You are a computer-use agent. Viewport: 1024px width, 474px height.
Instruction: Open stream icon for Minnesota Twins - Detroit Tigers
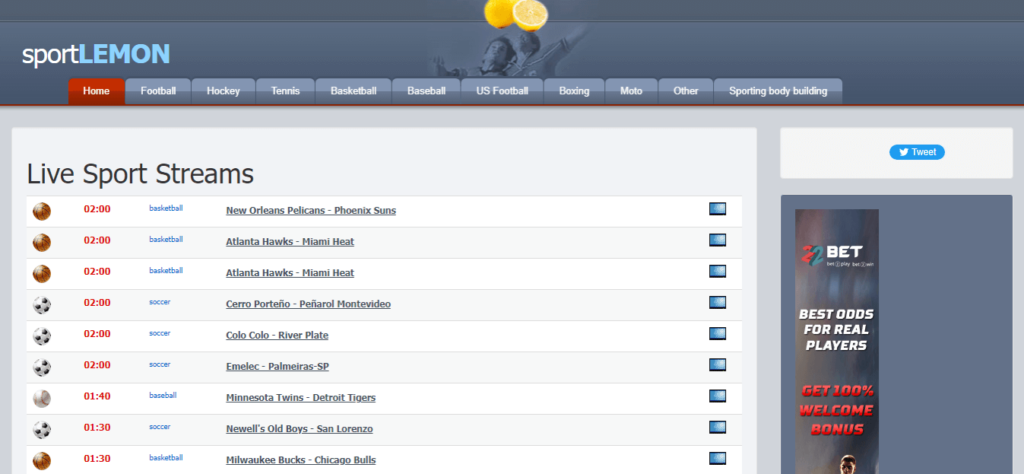717,396
